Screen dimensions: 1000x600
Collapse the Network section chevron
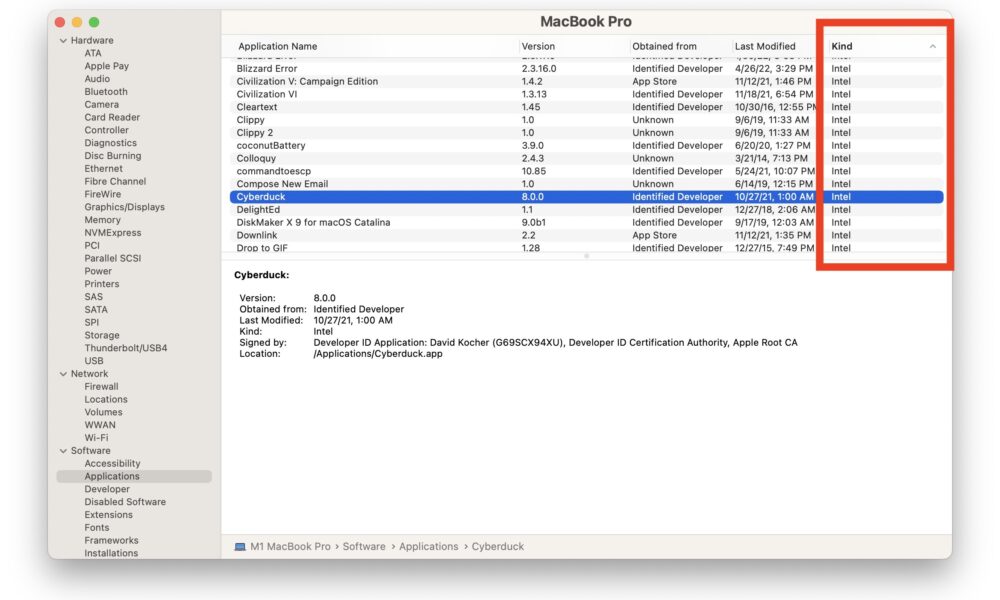pyautogui.click(x=63, y=374)
